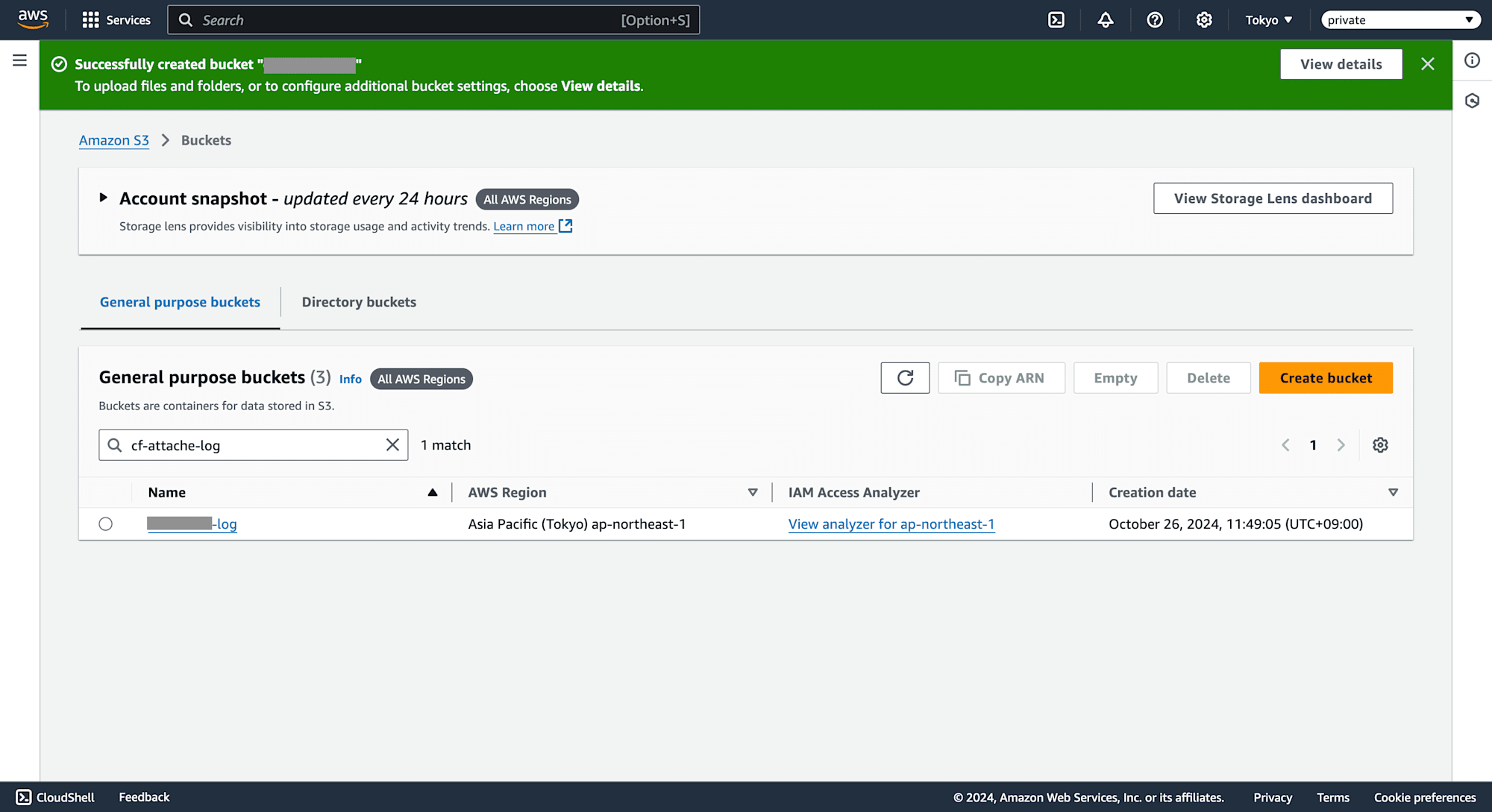Viewport: 1492px width, 812px height.
Task: Sort by Name column ascending arrow
Action: pos(432,492)
